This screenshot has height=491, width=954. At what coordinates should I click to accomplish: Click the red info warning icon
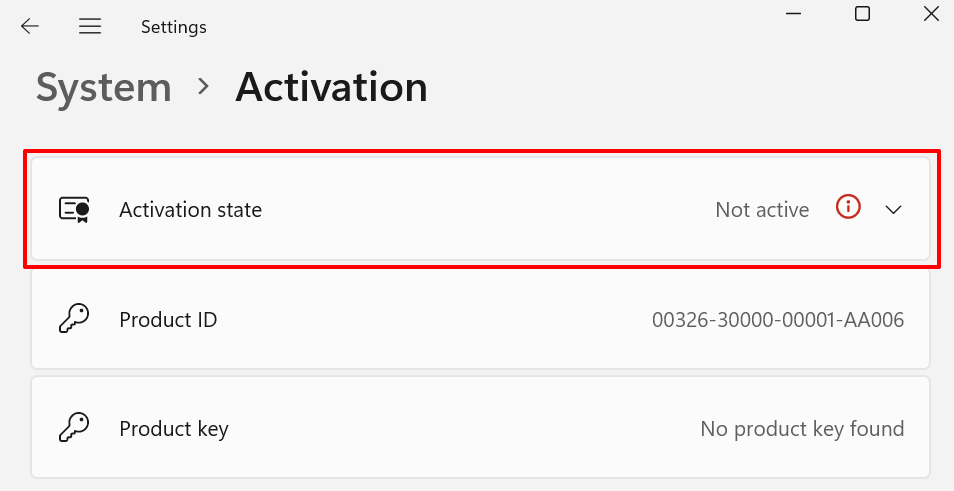[x=848, y=208]
